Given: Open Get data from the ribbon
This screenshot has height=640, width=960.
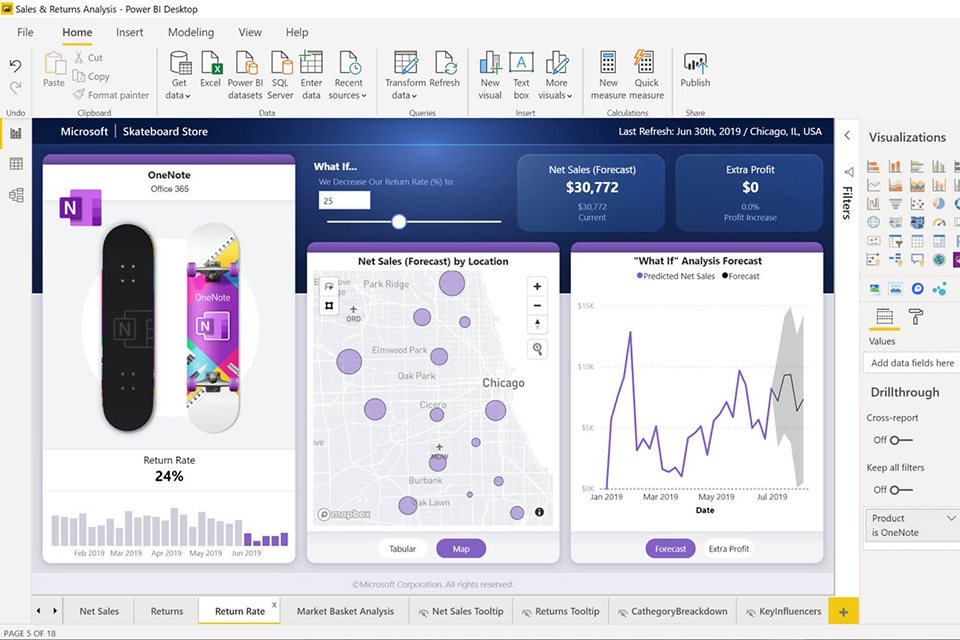Looking at the screenshot, I should (x=178, y=72).
